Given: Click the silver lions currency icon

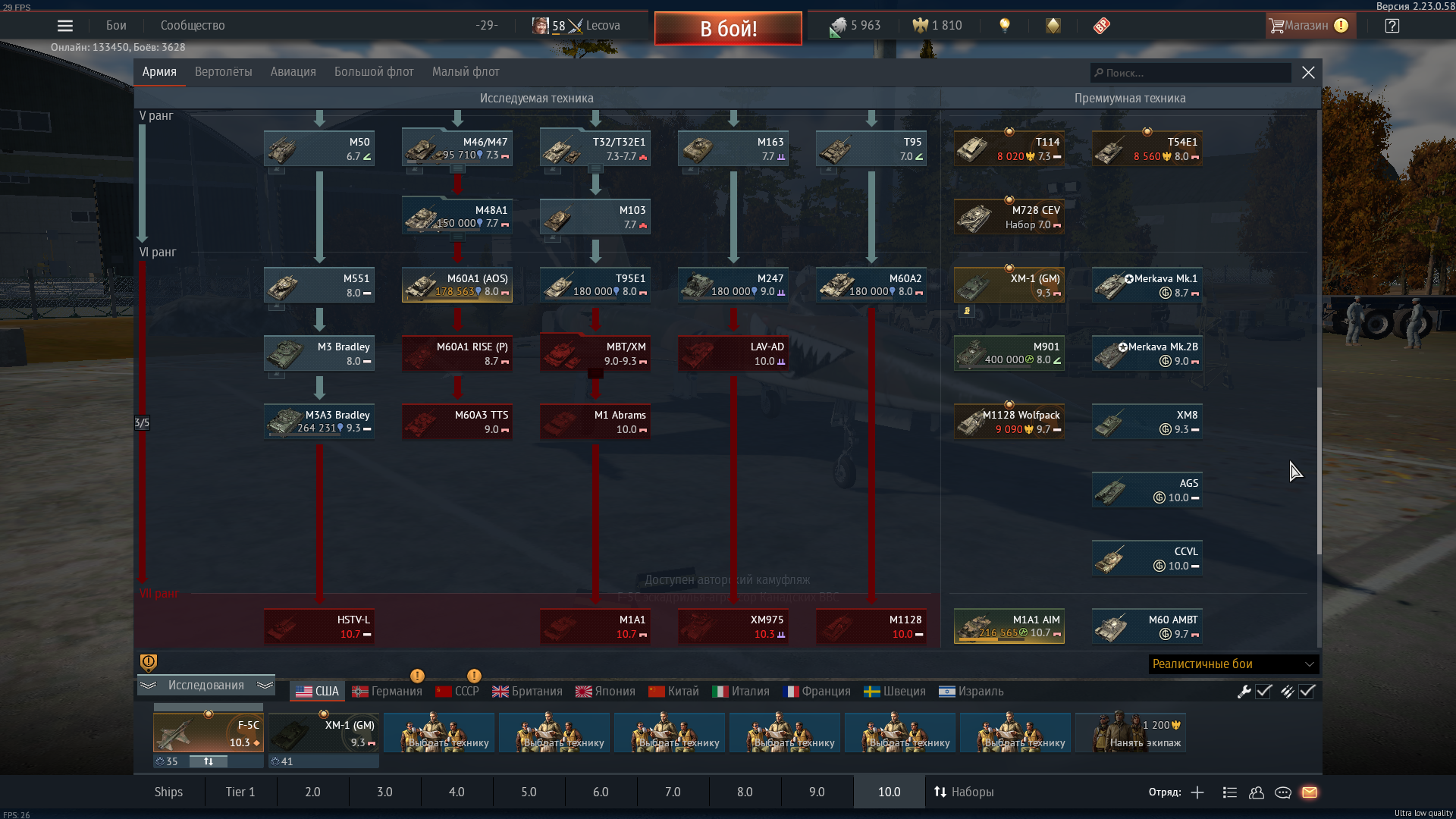Looking at the screenshot, I should coord(838,26).
